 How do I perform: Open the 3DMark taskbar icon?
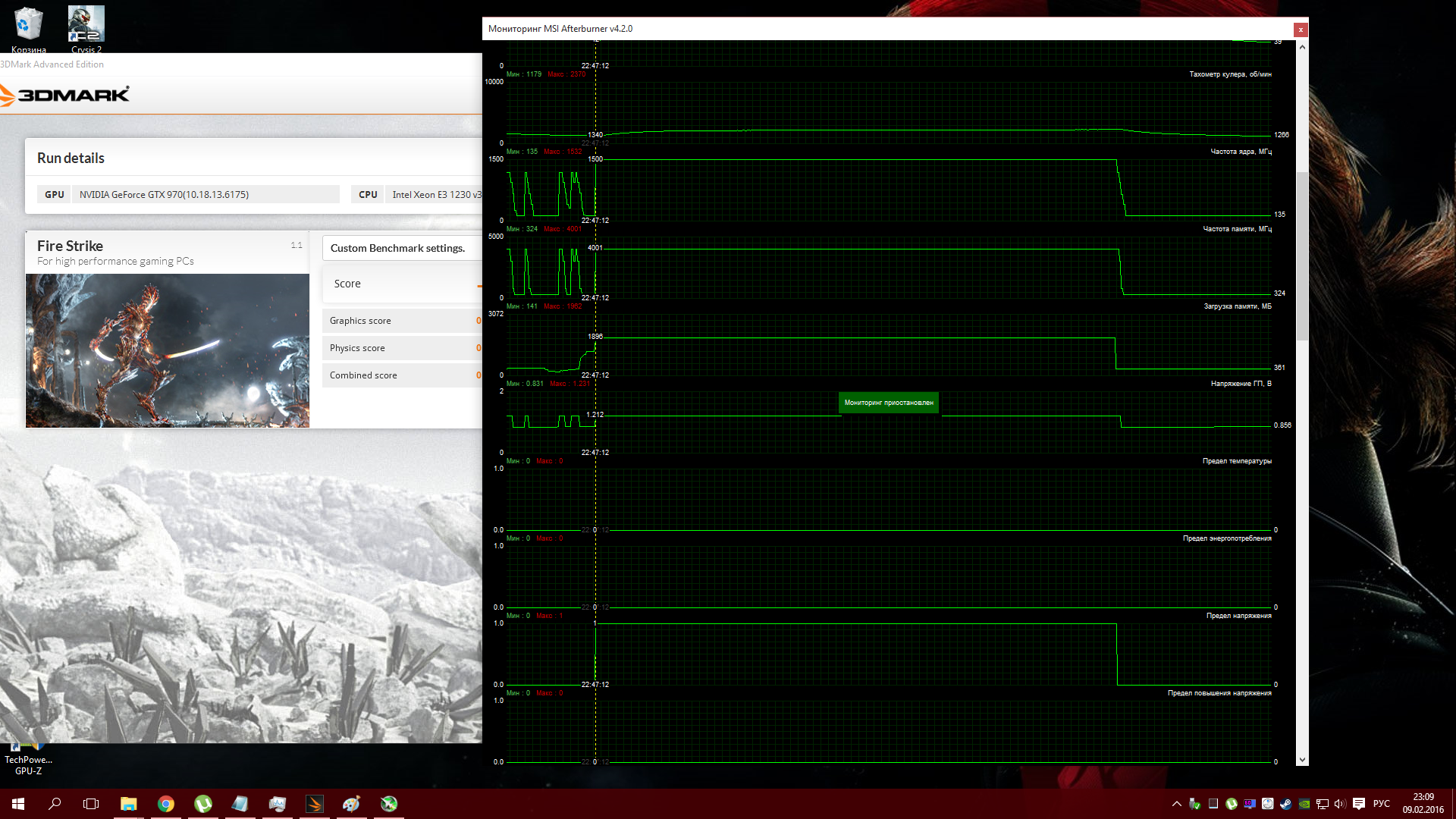click(x=315, y=804)
